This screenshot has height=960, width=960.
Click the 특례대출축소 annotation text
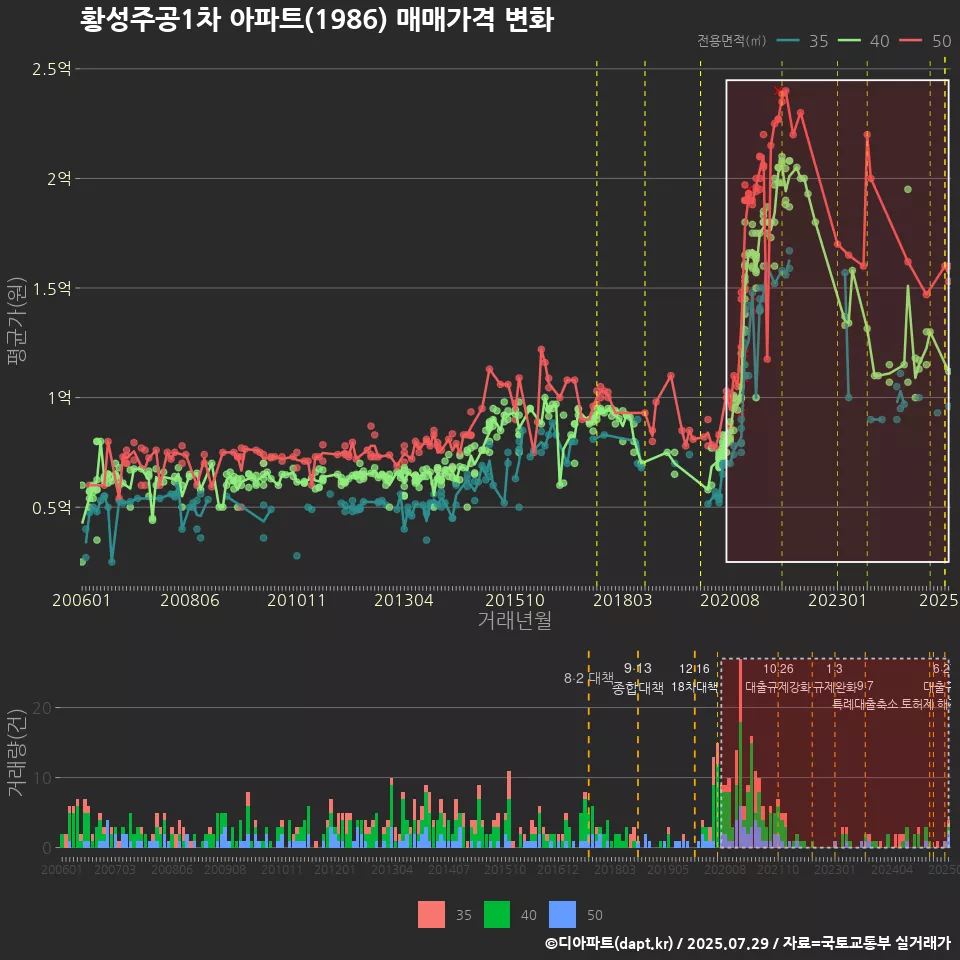(865, 704)
